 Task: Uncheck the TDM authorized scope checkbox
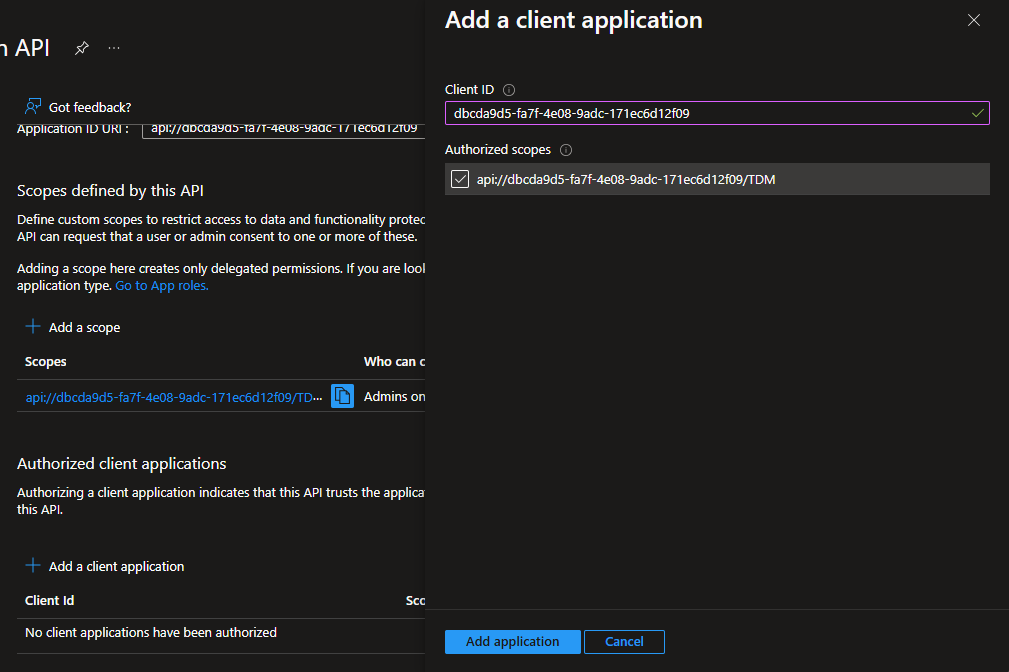click(460, 180)
